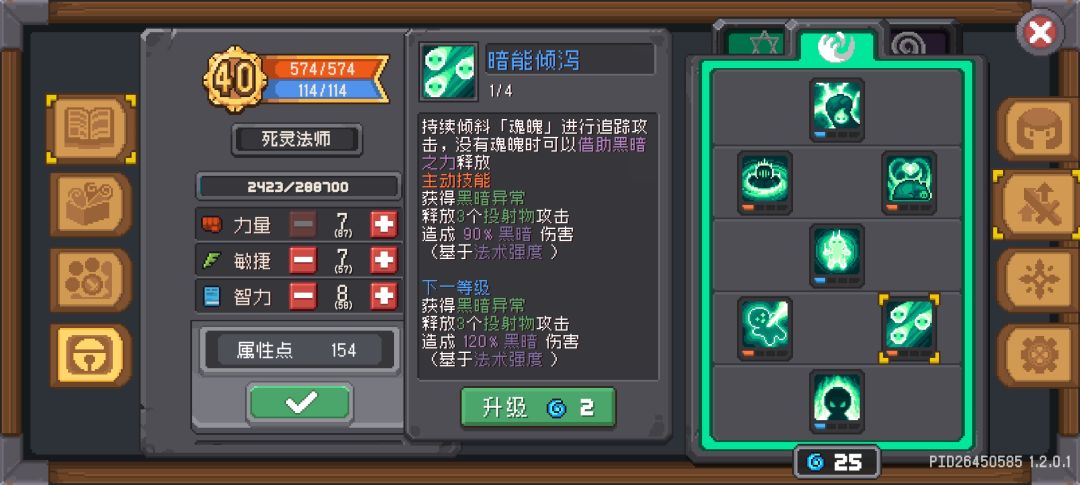Increase 力量 with the red plus button
The image size is (1080, 485).
(384, 225)
